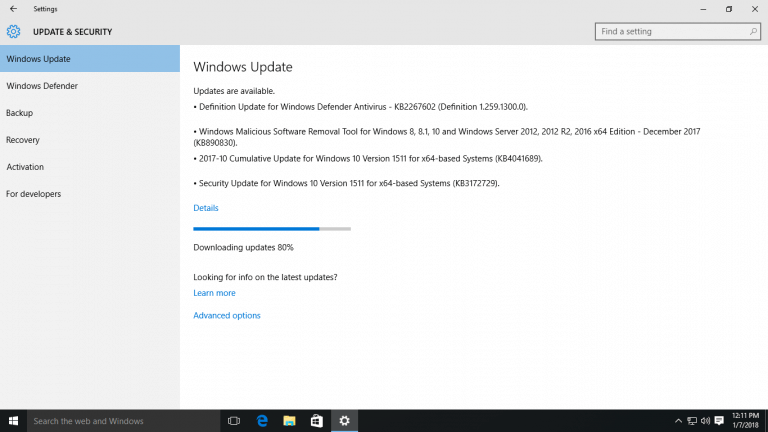The image size is (768, 432).
Task: Open the For developers section
Action: coord(90,194)
